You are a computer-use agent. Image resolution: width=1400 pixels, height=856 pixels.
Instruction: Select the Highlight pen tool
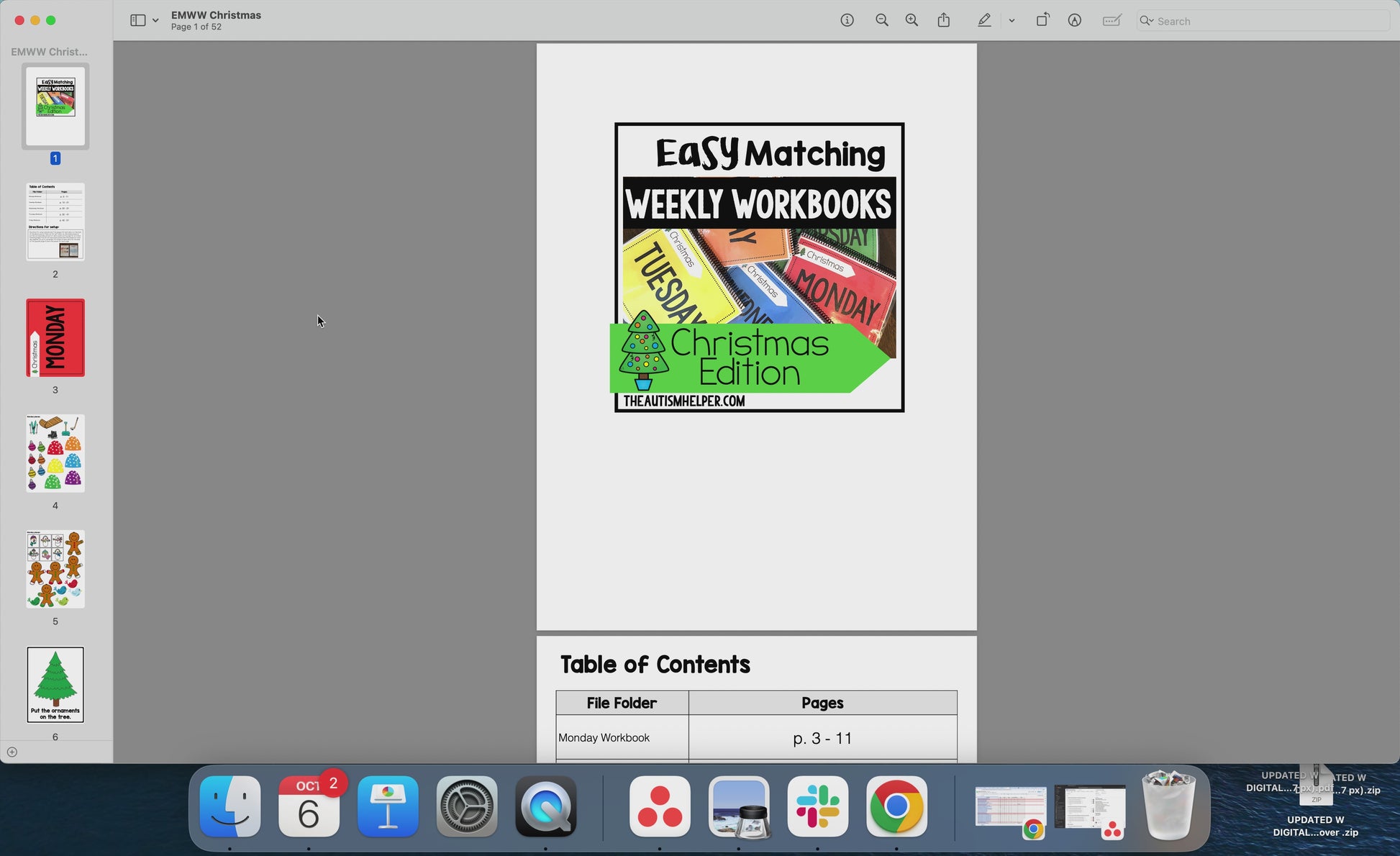(x=984, y=21)
